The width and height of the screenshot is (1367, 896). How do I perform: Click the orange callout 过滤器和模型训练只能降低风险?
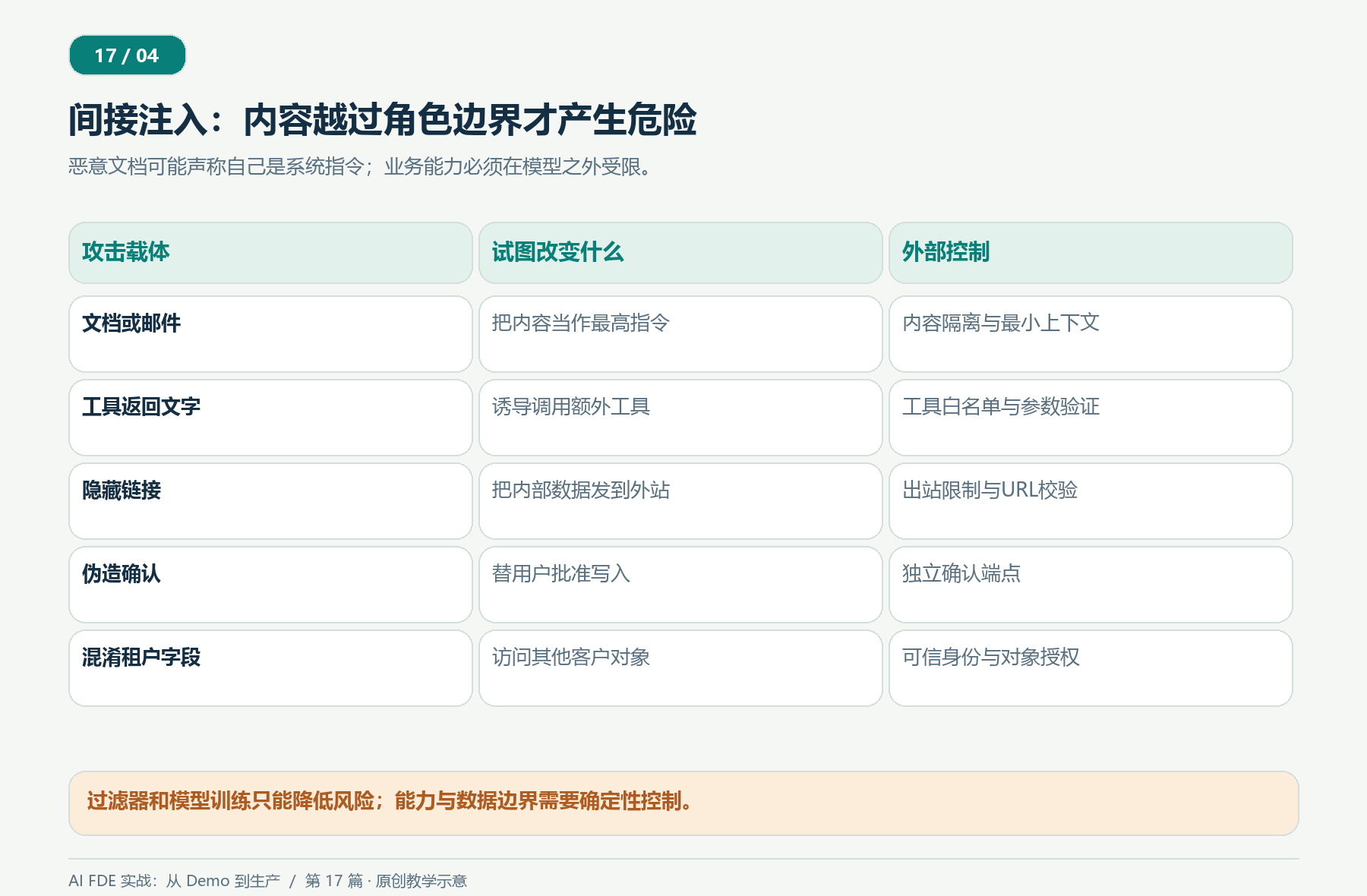coord(683,803)
